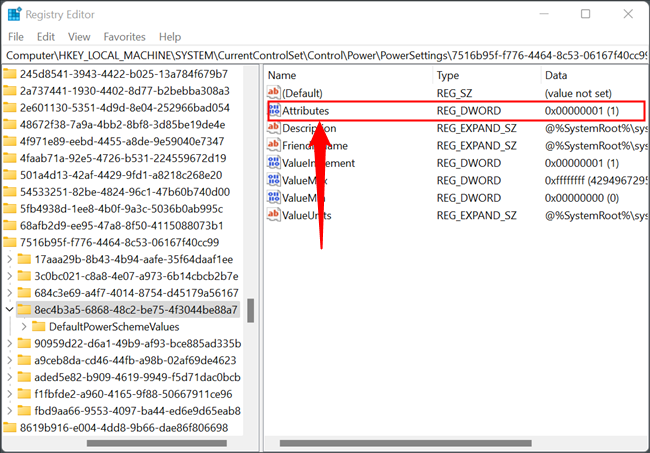Click REG_SZ type of the (Default) value
The height and width of the screenshot is (453, 650).
454,93
